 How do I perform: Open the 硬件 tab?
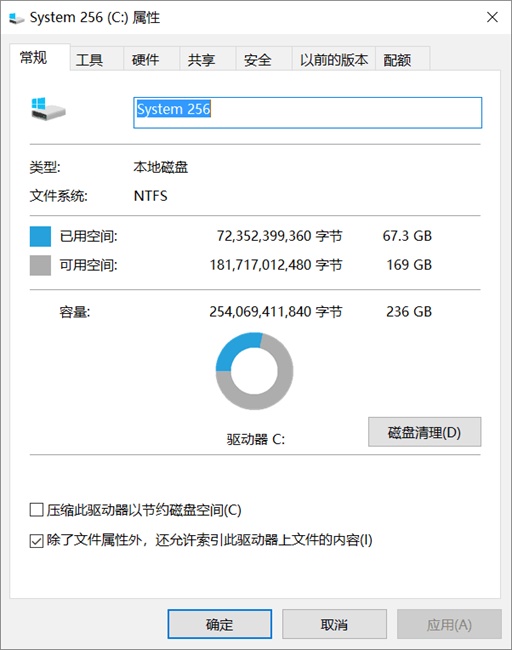click(x=151, y=59)
